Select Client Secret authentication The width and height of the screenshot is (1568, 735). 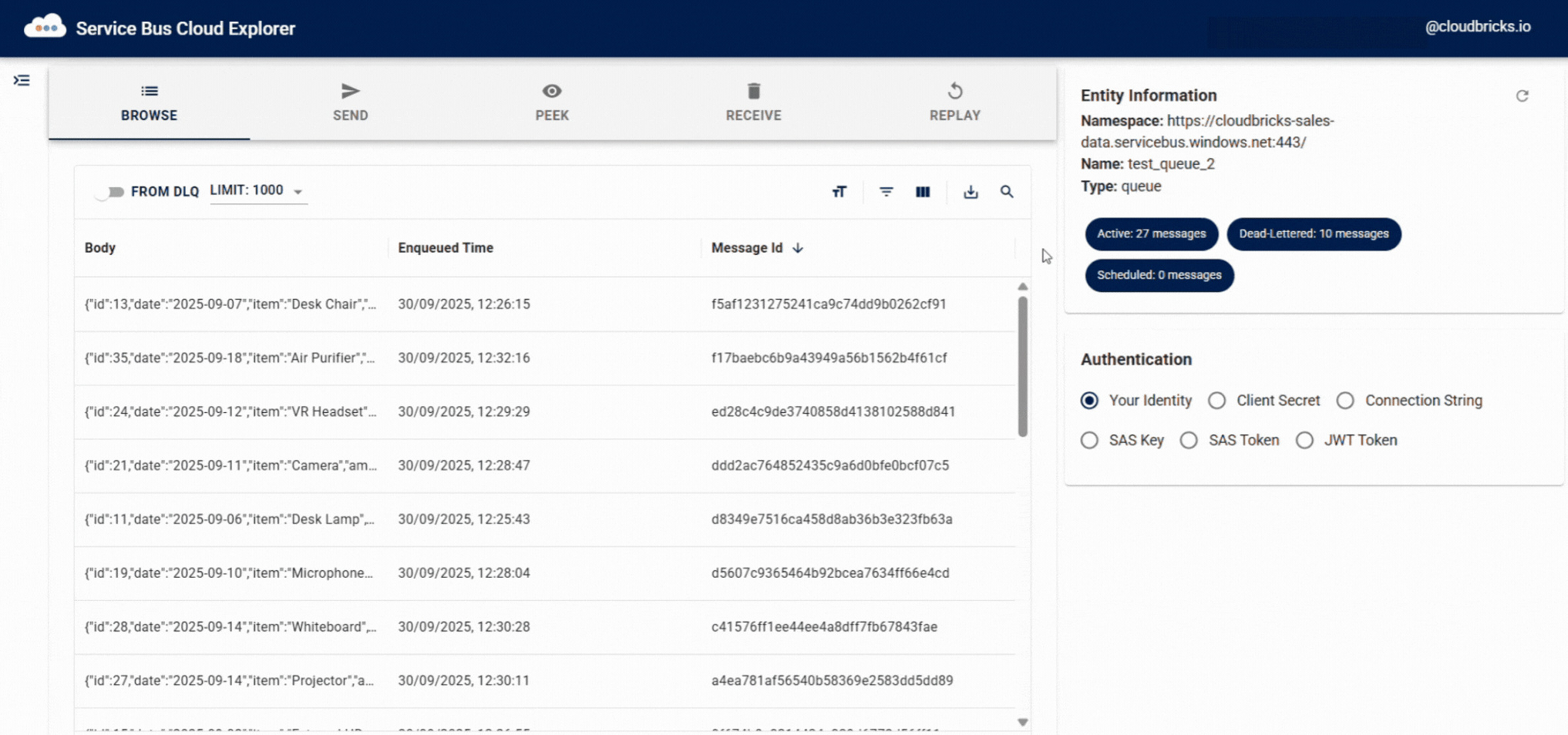pos(1216,401)
